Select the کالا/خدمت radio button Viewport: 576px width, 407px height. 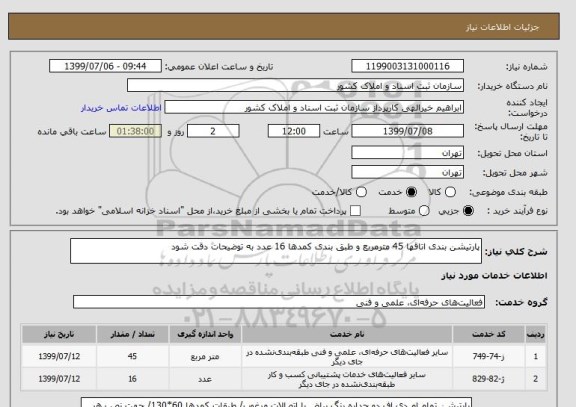point(361,192)
